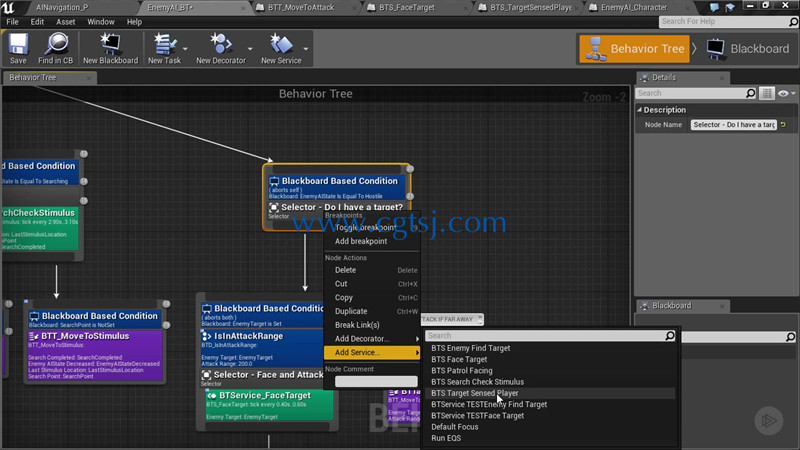Open the Help menu

(134, 22)
